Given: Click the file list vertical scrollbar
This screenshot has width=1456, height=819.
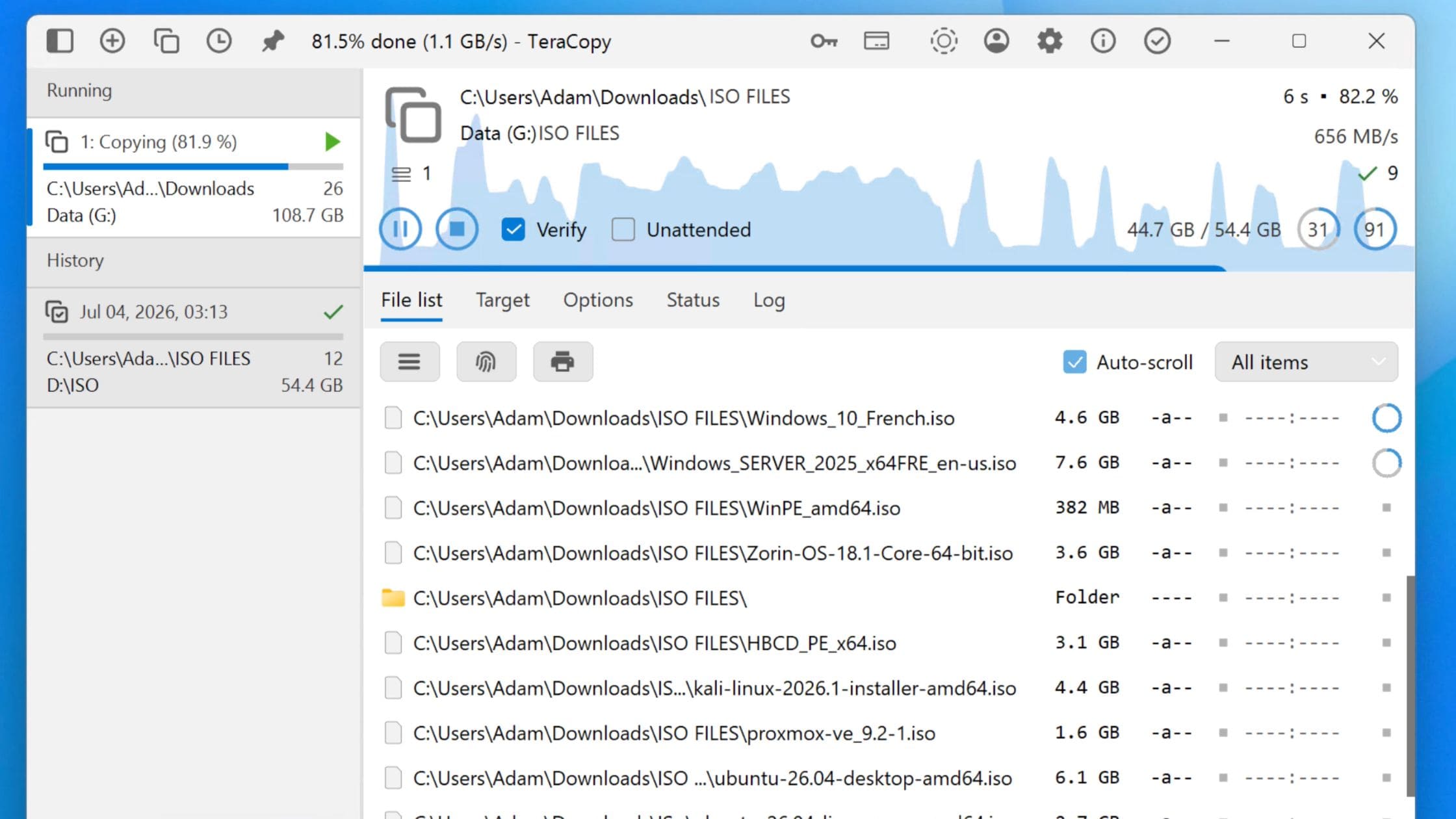Looking at the screenshot, I should pyautogui.click(x=1410, y=686).
